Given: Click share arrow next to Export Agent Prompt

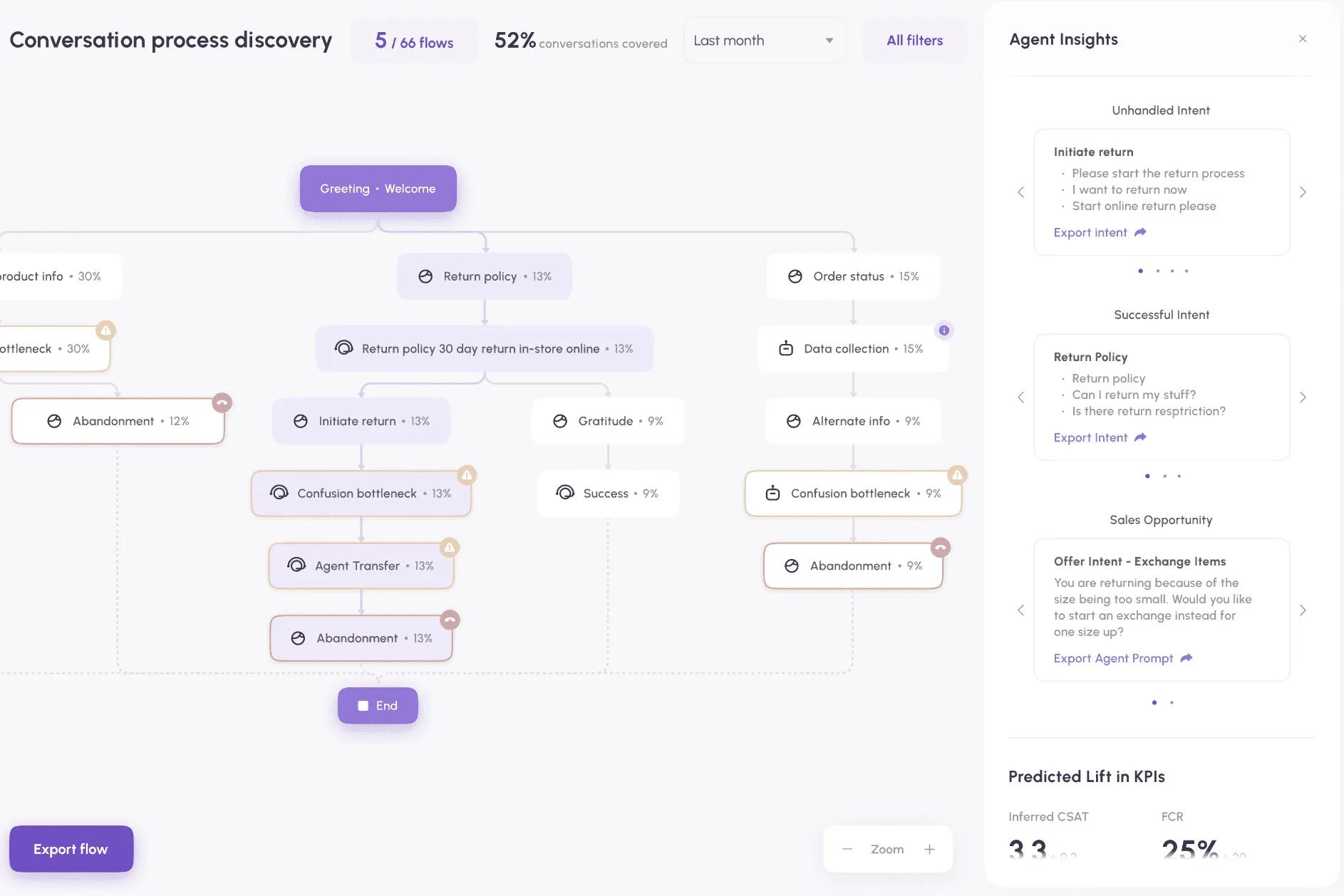Looking at the screenshot, I should (x=1187, y=658).
